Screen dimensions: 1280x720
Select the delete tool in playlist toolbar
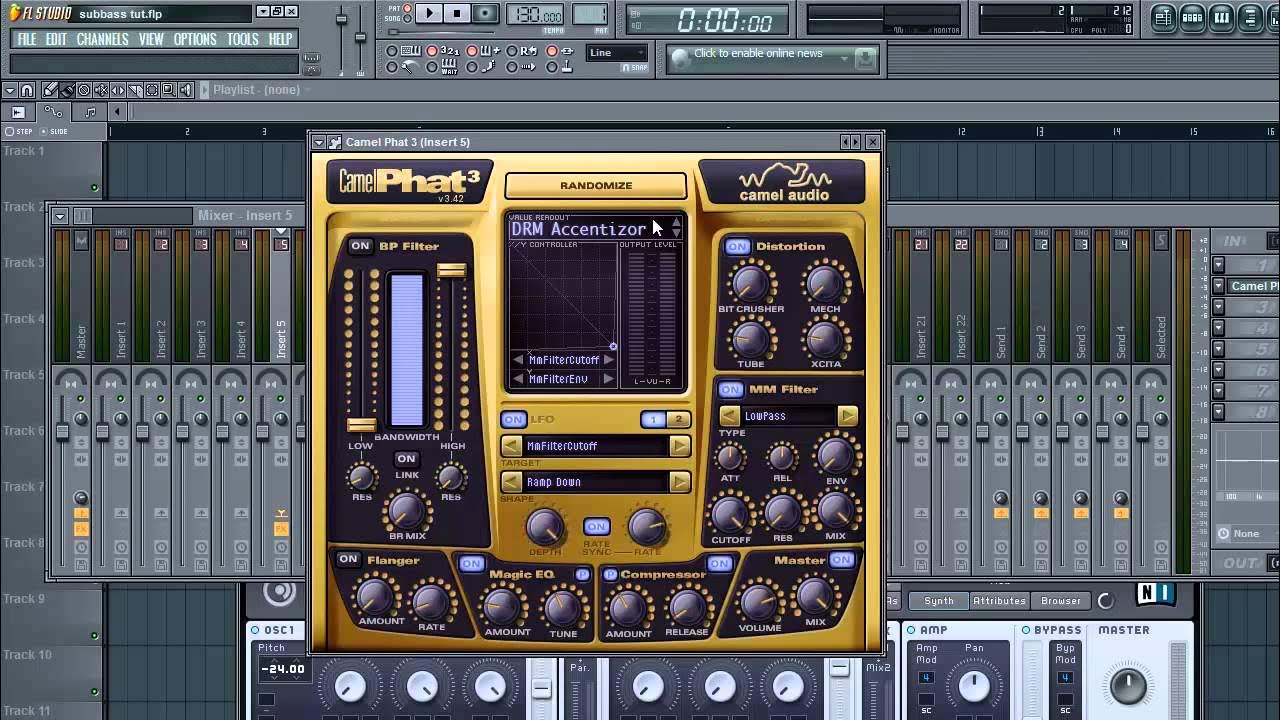coord(84,90)
